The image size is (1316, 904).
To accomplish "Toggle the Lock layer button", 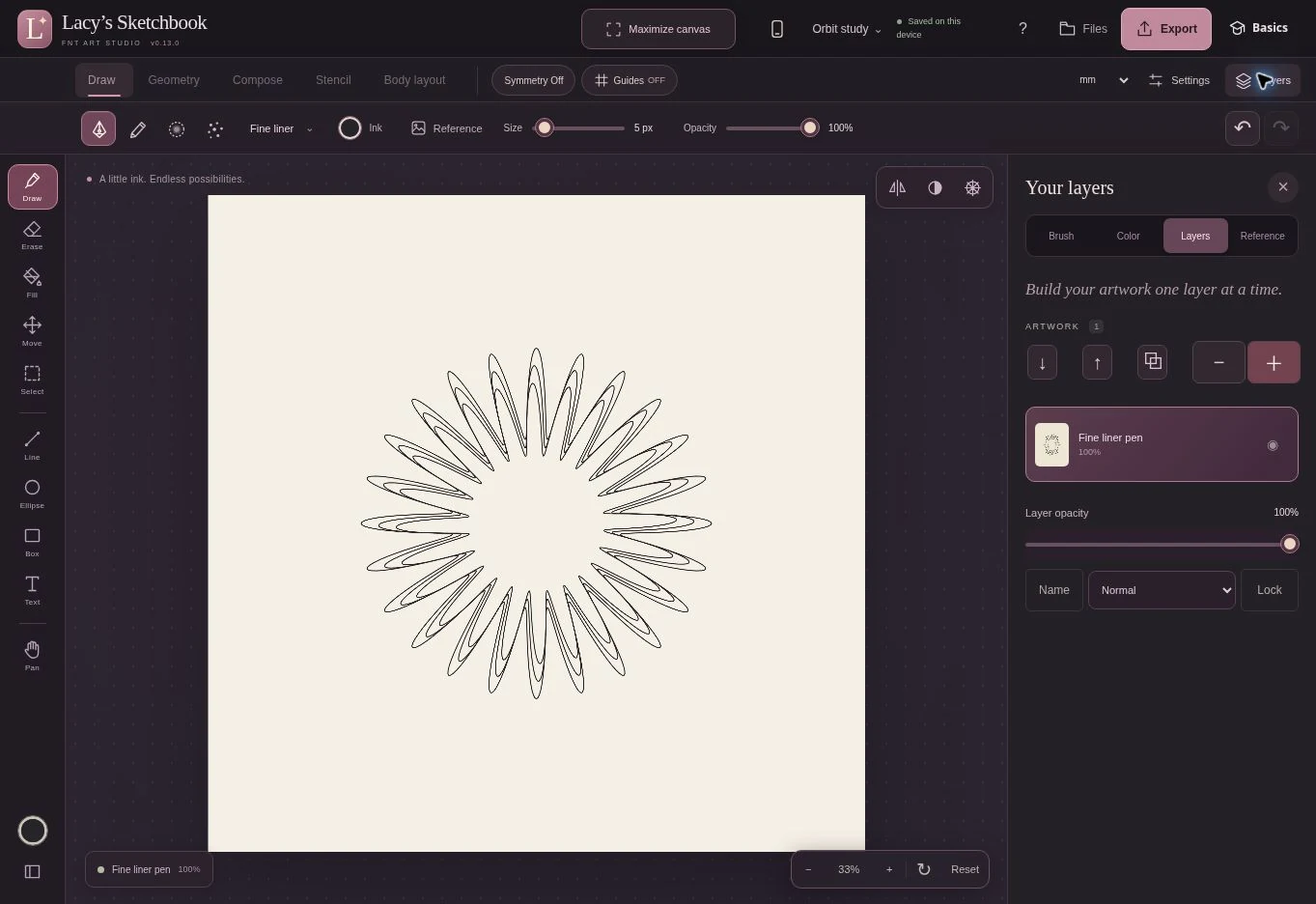I will click(1270, 590).
